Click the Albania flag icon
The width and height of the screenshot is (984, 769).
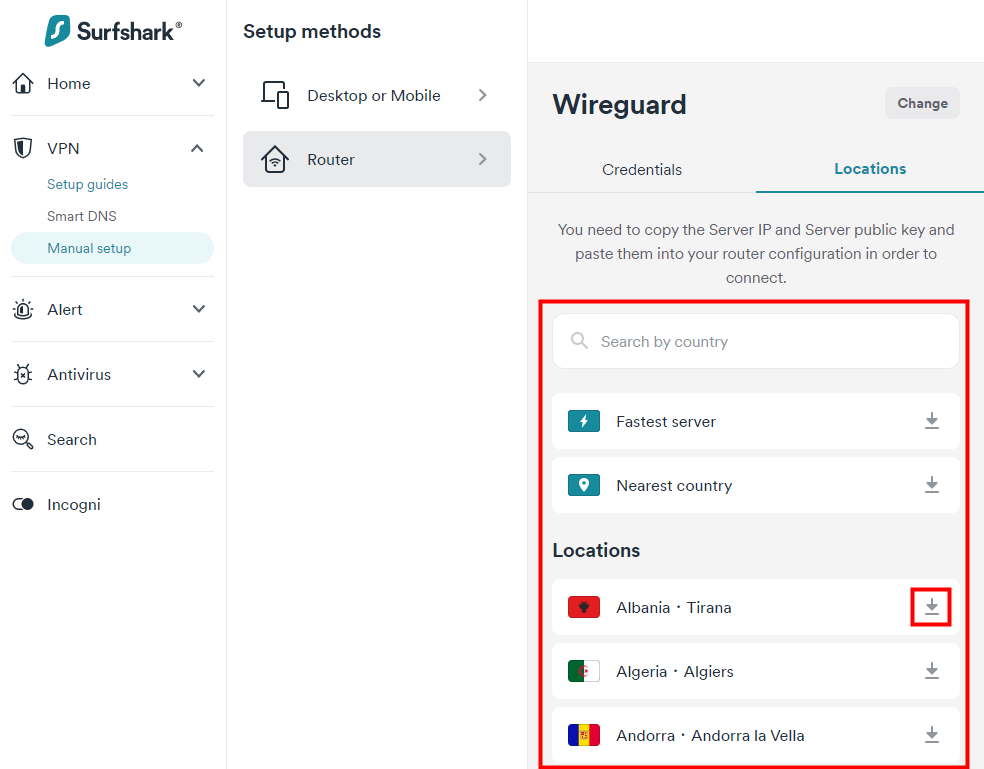(x=584, y=607)
